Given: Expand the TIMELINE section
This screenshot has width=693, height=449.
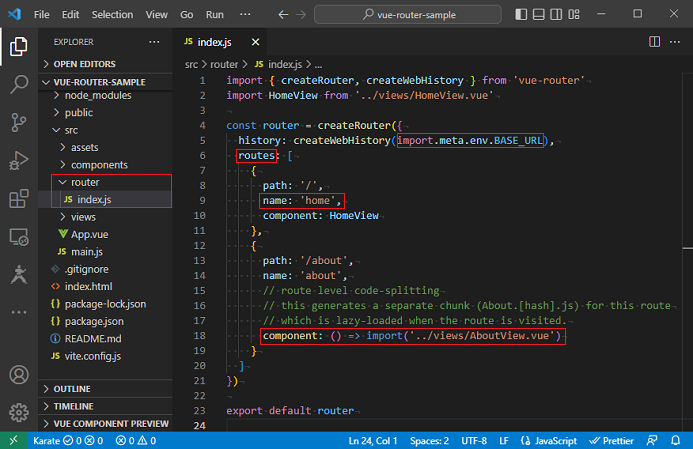Looking at the screenshot, I should click(x=105, y=406).
